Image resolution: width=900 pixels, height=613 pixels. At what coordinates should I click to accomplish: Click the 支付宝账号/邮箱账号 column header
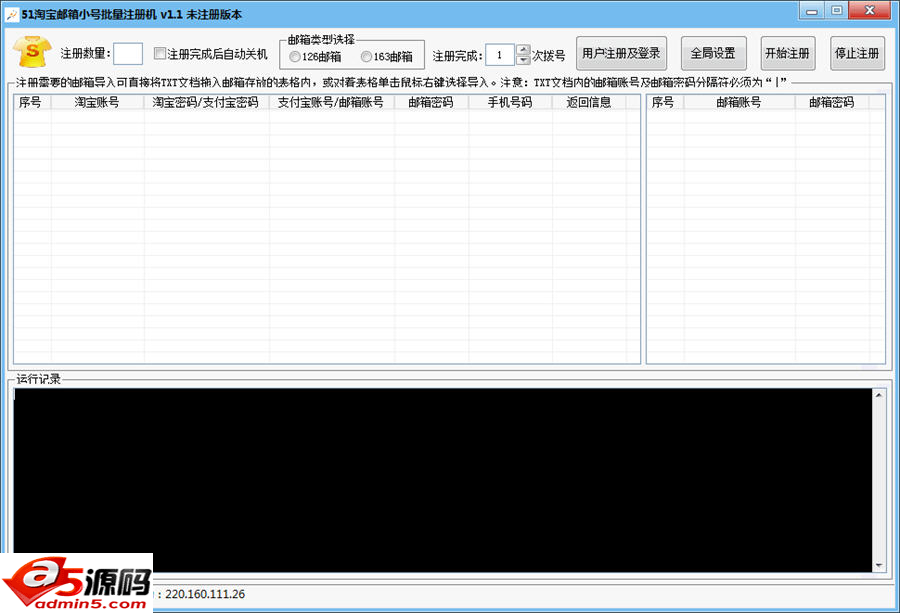point(331,102)
